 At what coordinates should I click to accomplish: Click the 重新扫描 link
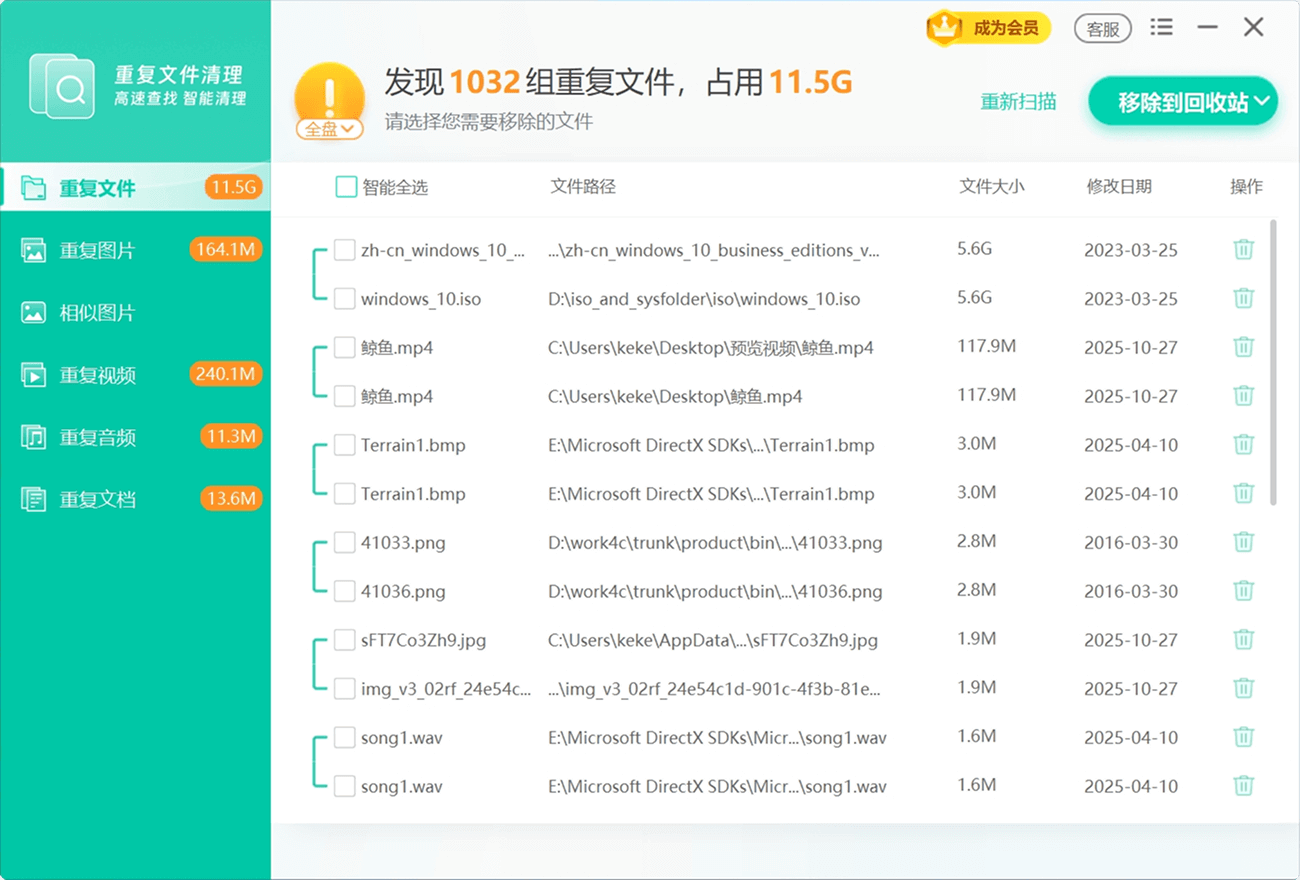1018,102
